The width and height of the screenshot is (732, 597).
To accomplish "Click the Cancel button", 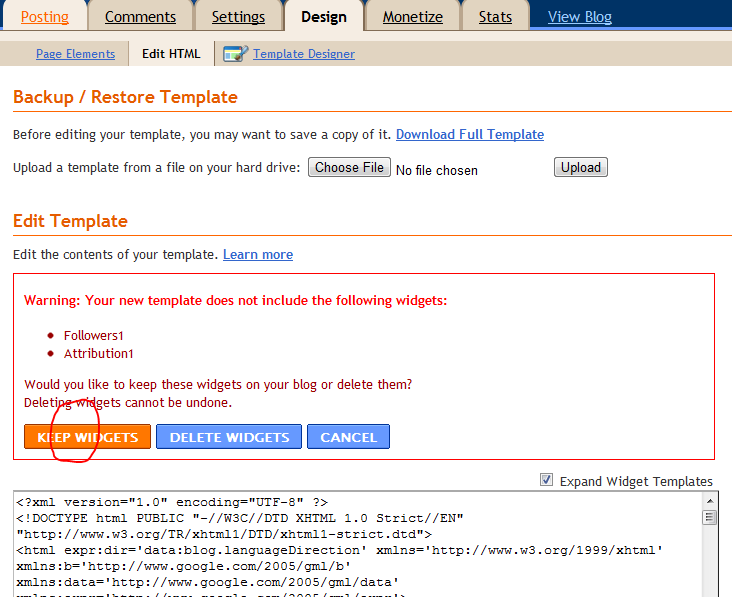I will pyautogui.click(x=348, y=437).
